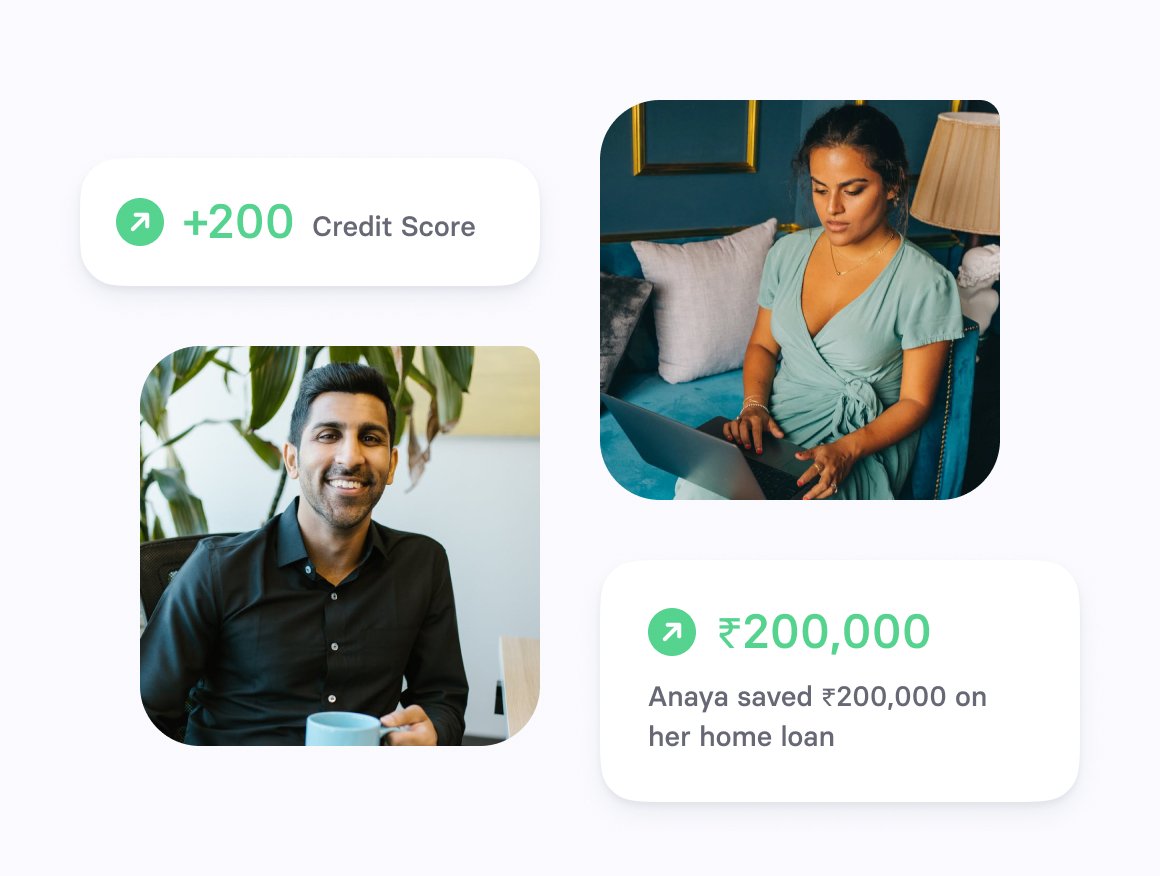The image size is (1160, 876).
Task: Click the smiling man's face
Action: pyautogui.click(x=343, y=459)
